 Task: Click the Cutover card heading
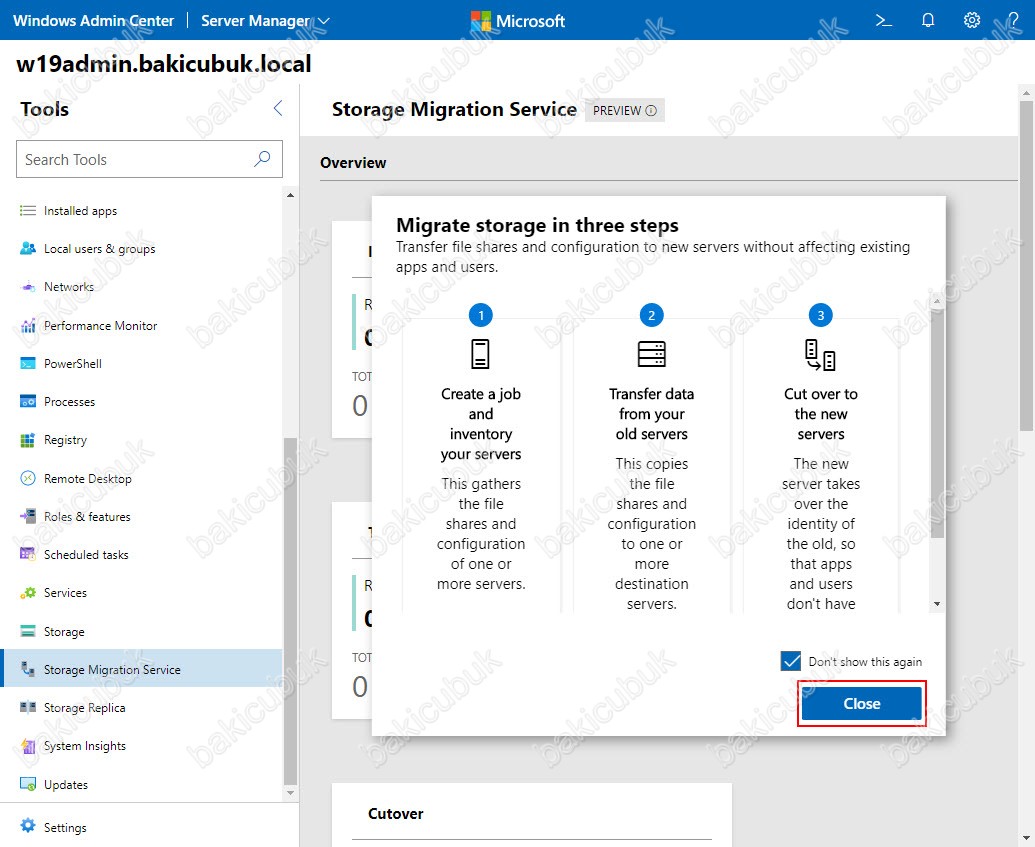point(395,813)
